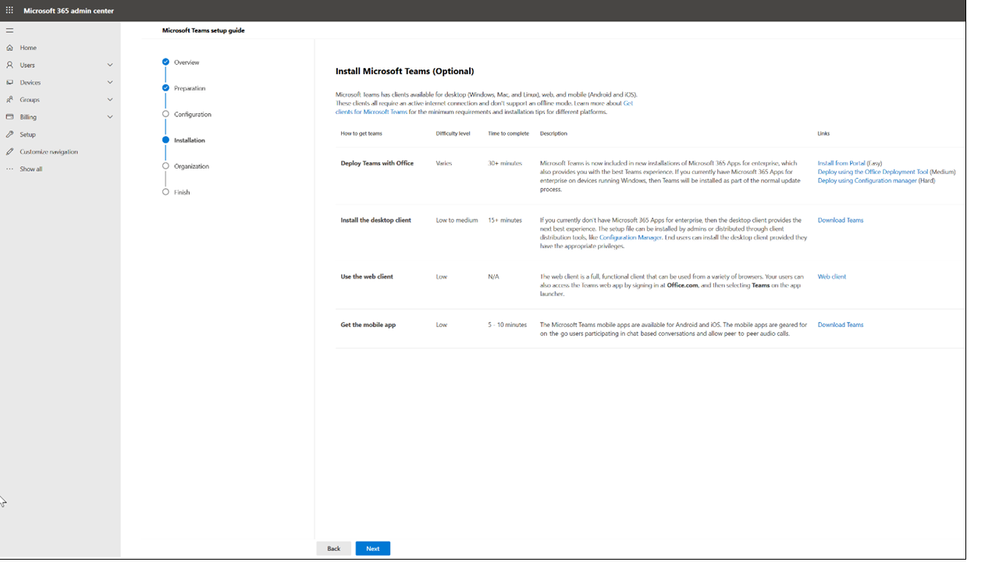Click the Use the web client row title
999x562 pixels.
367,277
